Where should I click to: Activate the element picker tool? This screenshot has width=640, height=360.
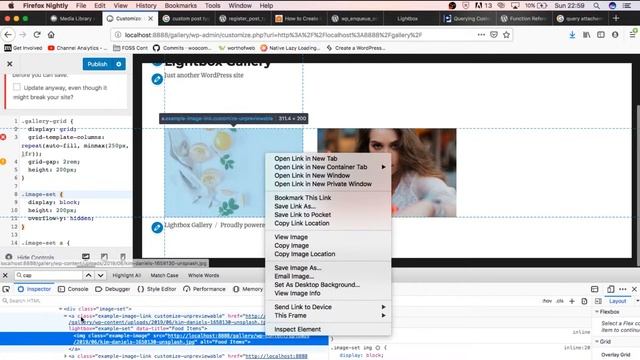6,289
